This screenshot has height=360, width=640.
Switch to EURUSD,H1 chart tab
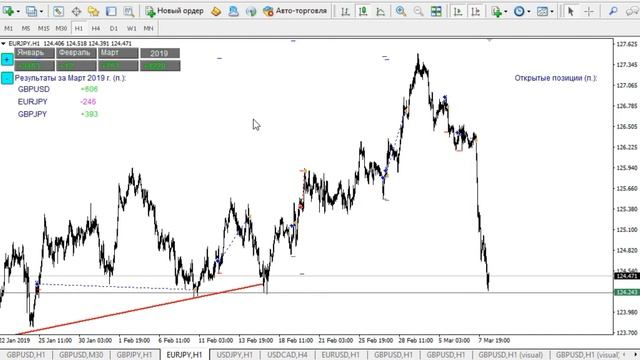(x=340, y=355)
